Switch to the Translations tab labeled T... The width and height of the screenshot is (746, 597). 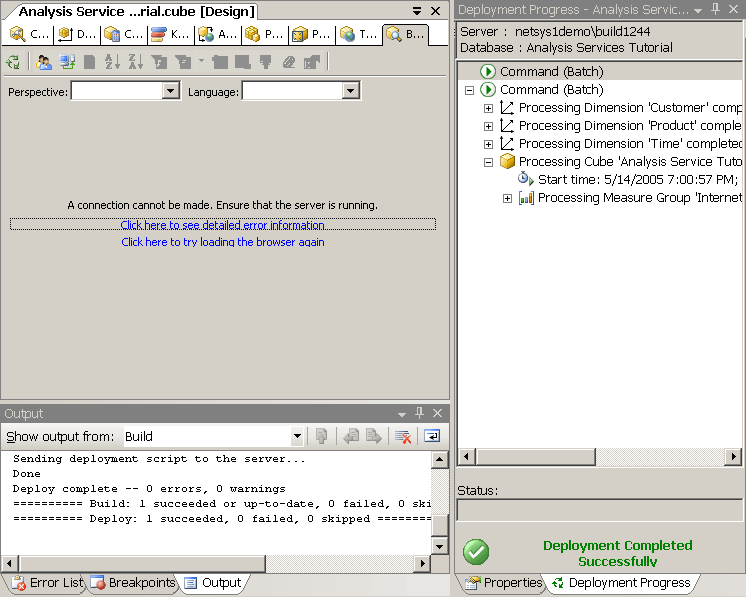coord(358,34)
